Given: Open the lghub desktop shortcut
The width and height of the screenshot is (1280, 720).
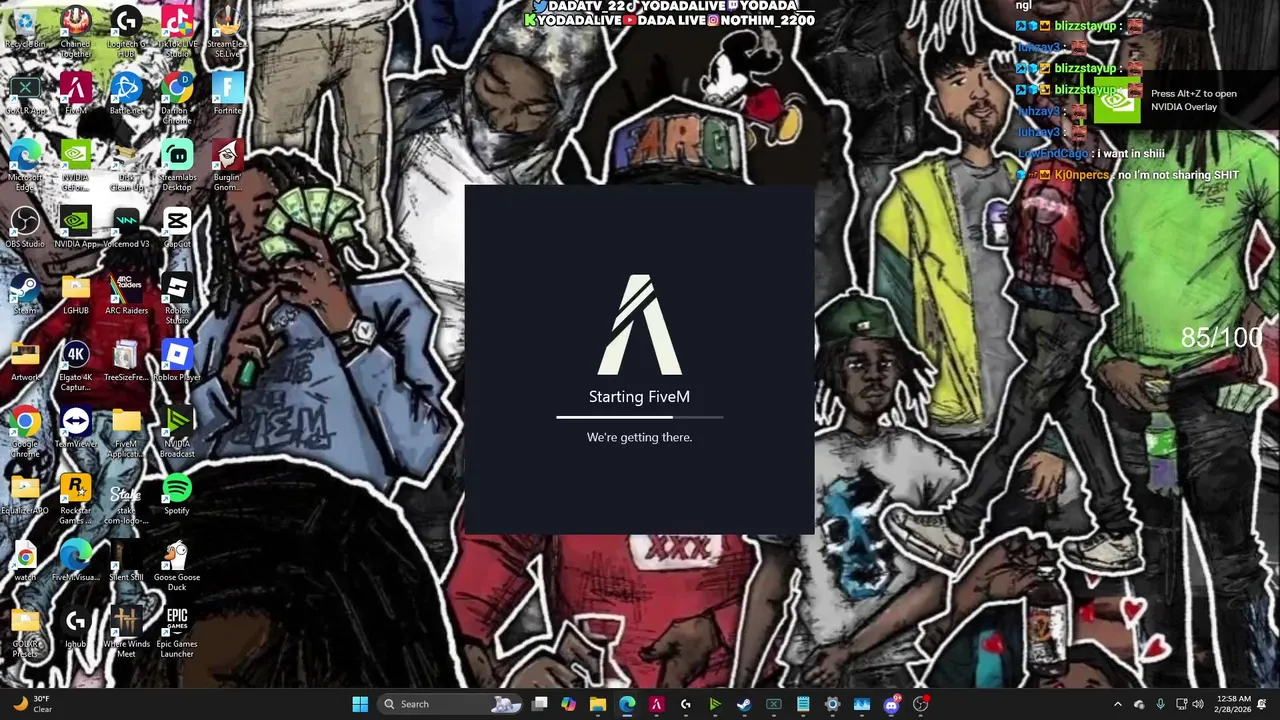Looking at the screenshot, I should pos(76,629).
